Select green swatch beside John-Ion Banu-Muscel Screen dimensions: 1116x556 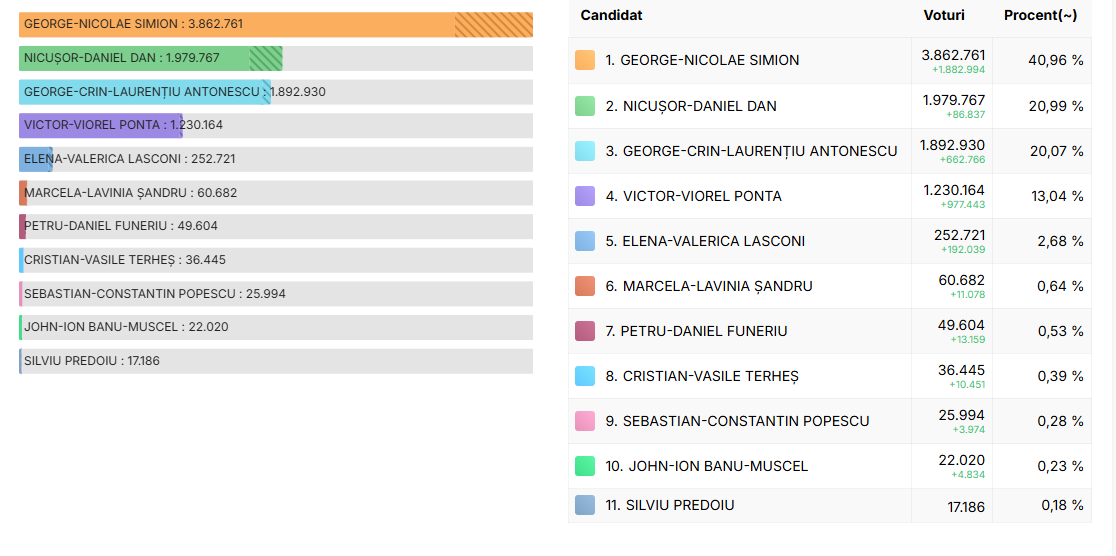[584, 466]
